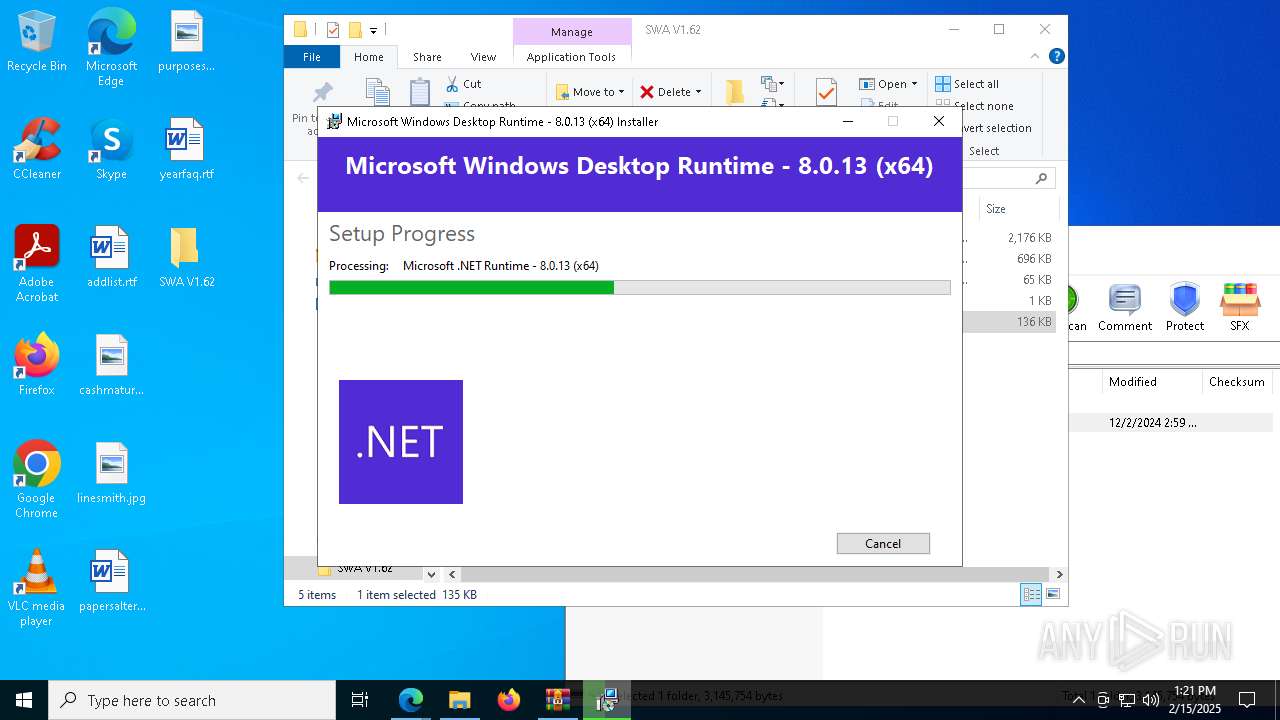
Task: Open the CCleaner desktop shortcut
Action: (x=37, y=150)
